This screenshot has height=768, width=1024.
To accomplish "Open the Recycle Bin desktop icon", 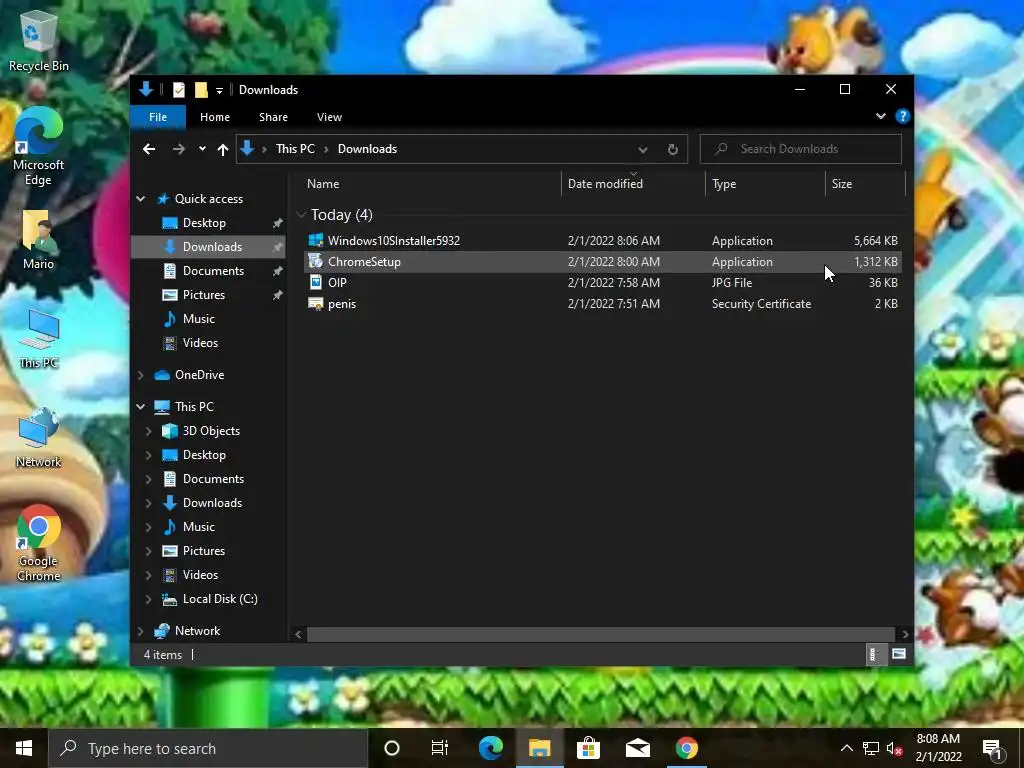I will pos(39,42).
